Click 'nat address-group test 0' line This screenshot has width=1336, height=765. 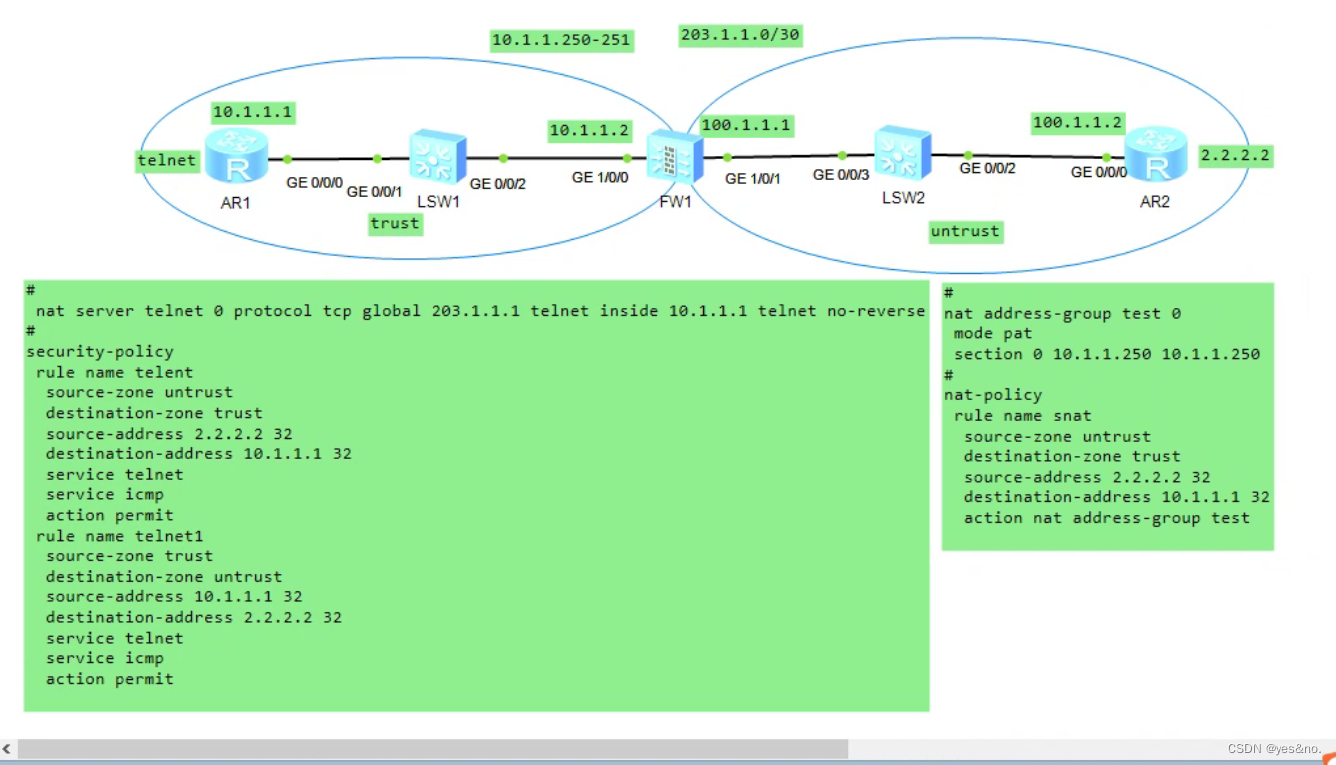click(x=1062, y=314)
